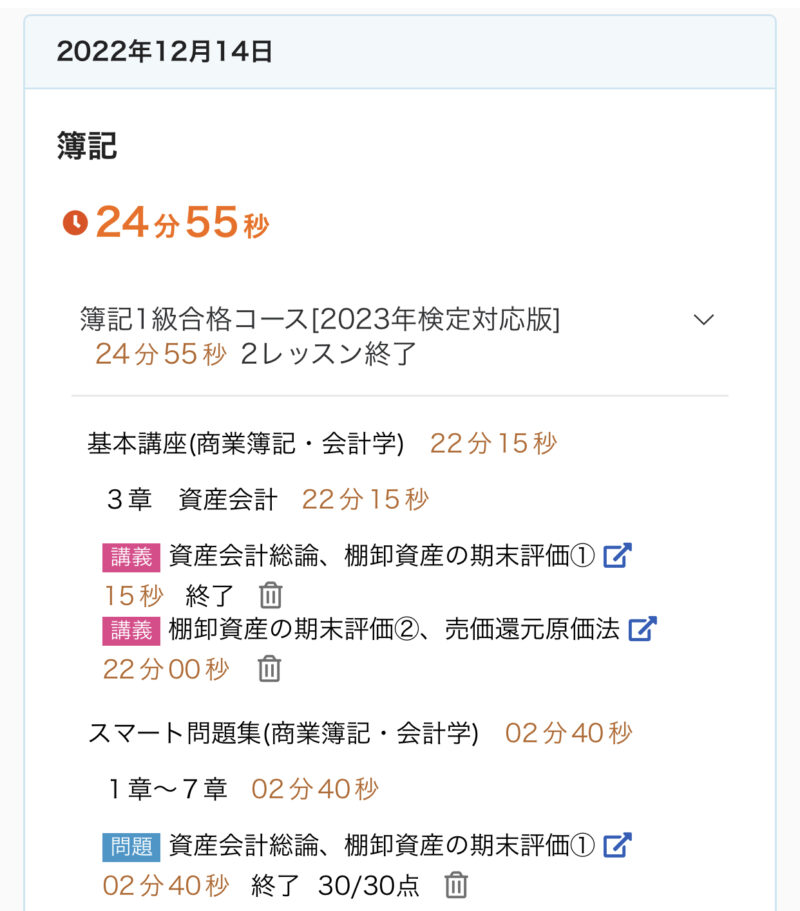Viewport: 800px width, 911px height.
Task: Click the blue 問題 tag
Action: click(130, 846)
